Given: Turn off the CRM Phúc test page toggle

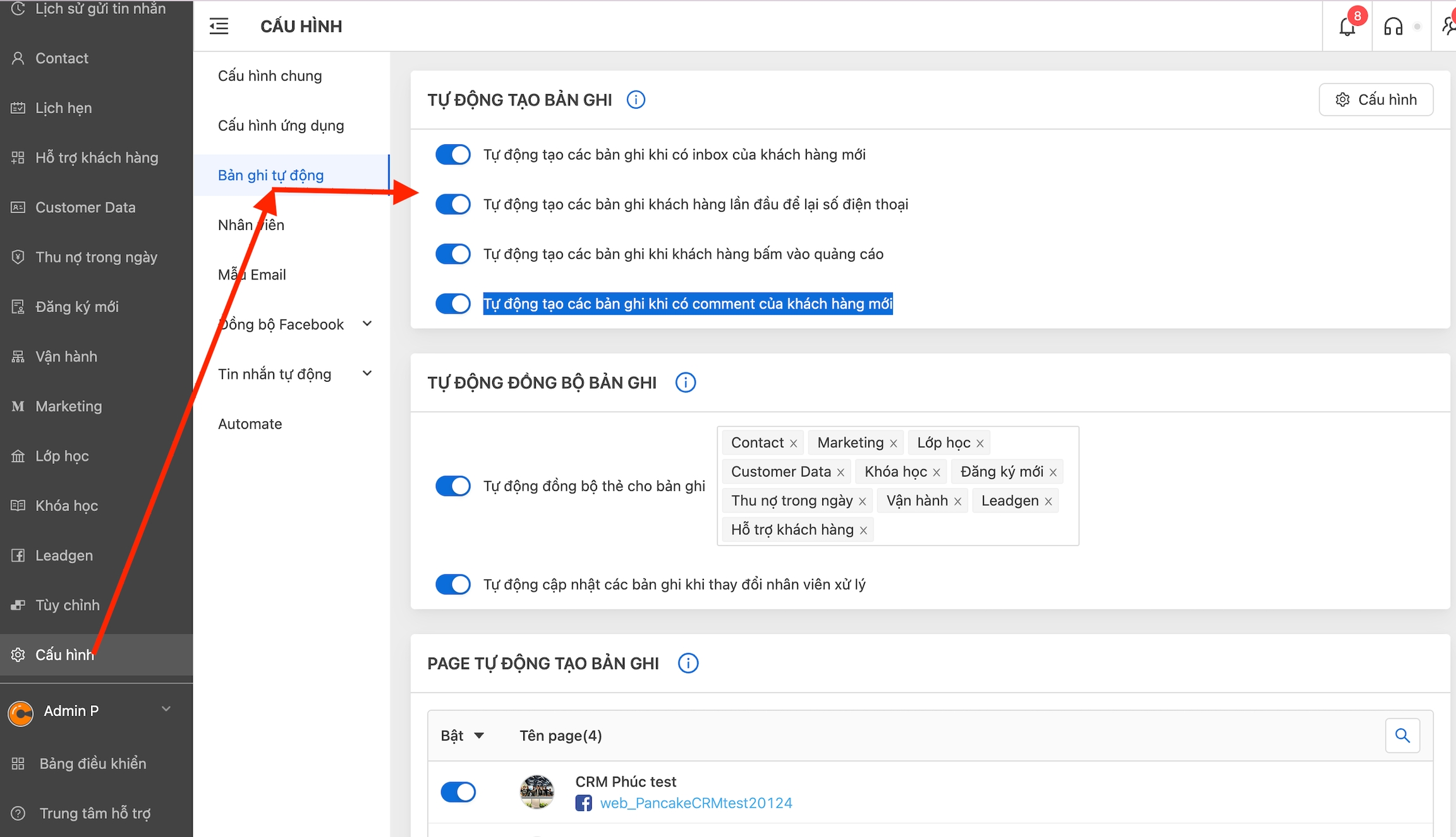Looking at the screenshot, I should (458, 791).
